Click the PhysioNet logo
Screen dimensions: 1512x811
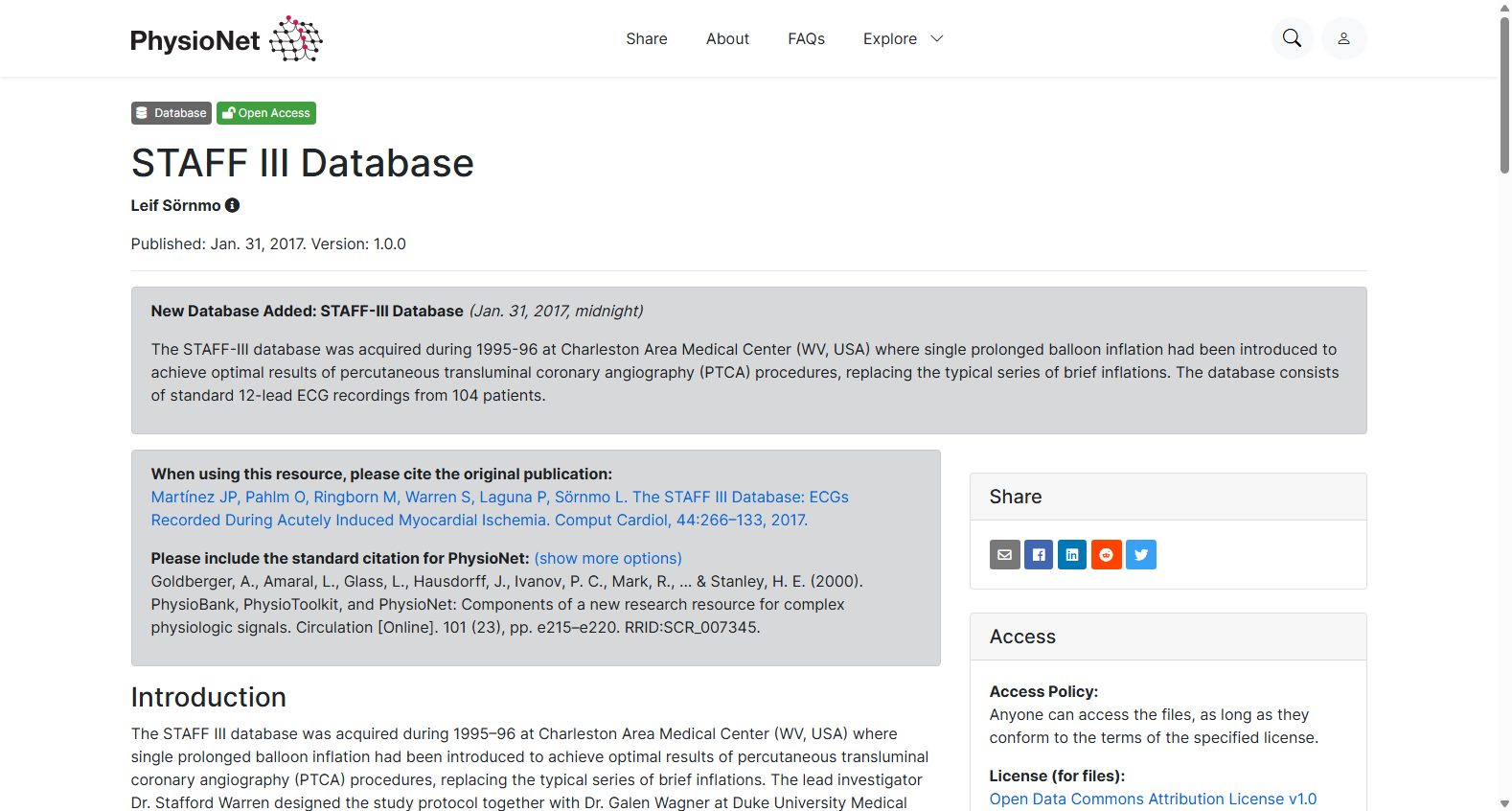coord(226,39)
